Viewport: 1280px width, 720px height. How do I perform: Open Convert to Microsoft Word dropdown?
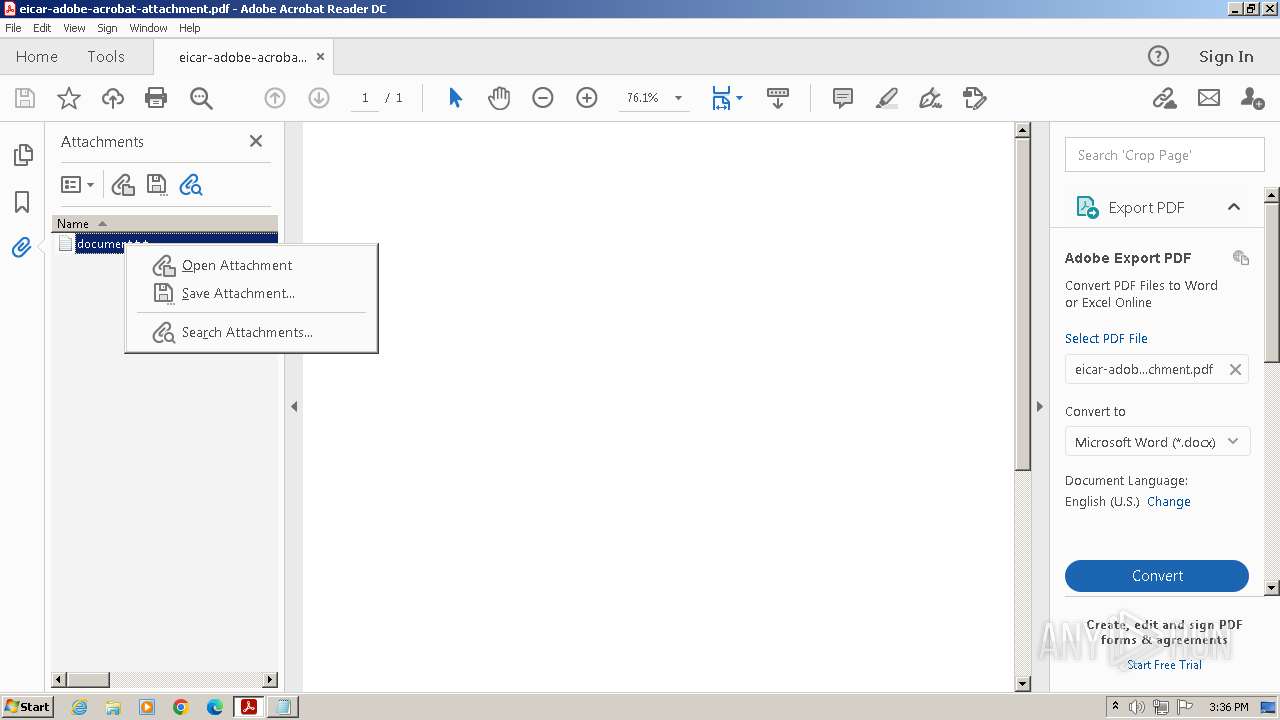click(x=1157, y=442)
